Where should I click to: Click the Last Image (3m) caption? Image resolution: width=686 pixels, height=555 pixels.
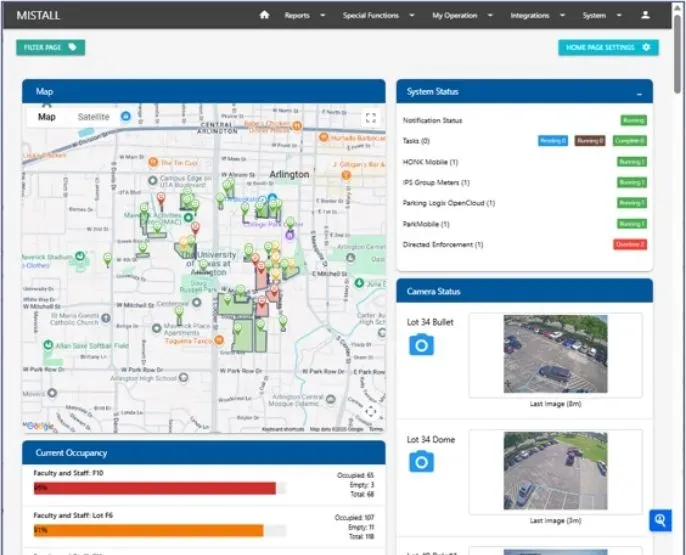[x=555, y=520]
